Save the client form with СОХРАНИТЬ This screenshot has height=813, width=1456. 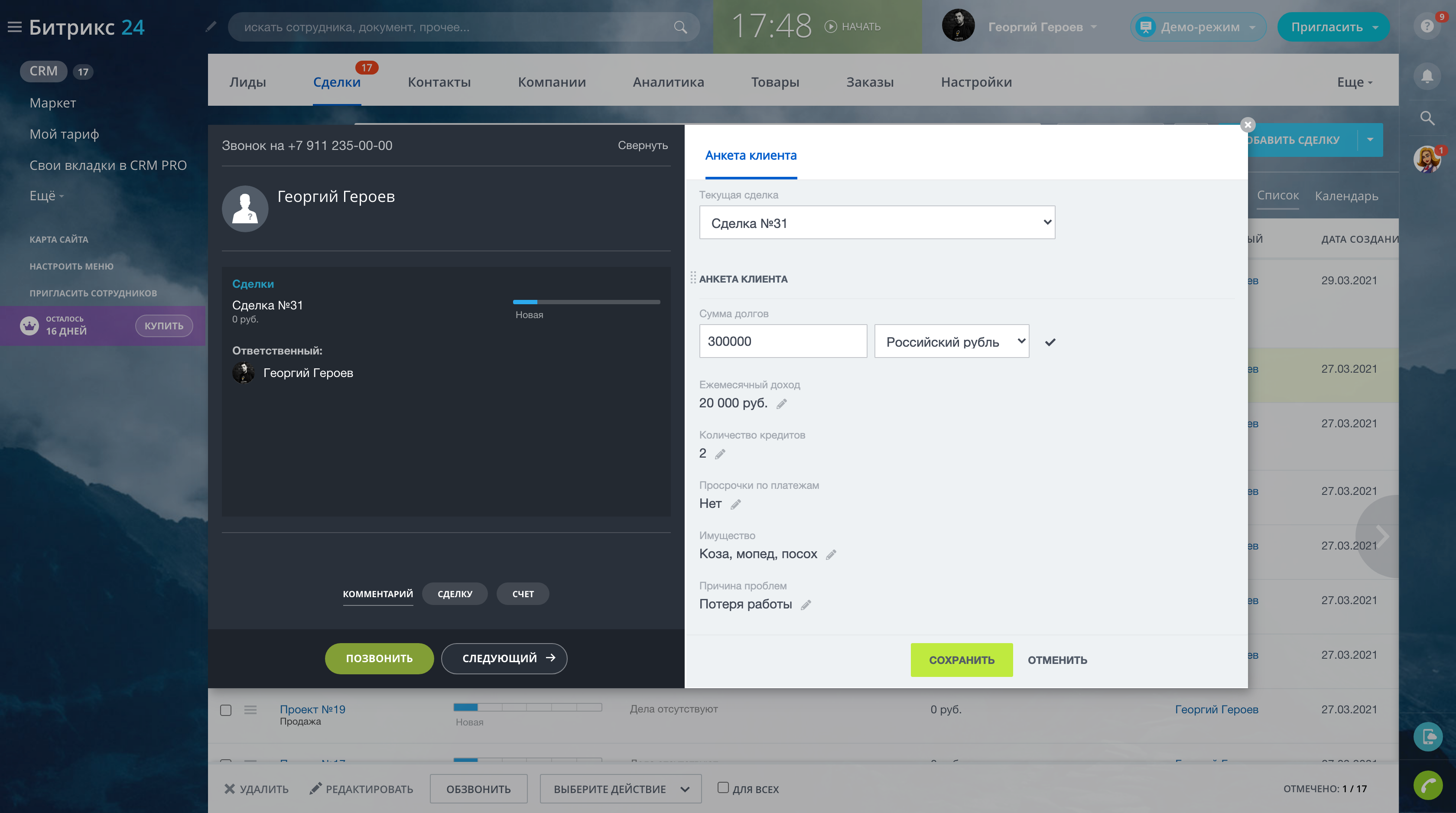tap(962, 659)
